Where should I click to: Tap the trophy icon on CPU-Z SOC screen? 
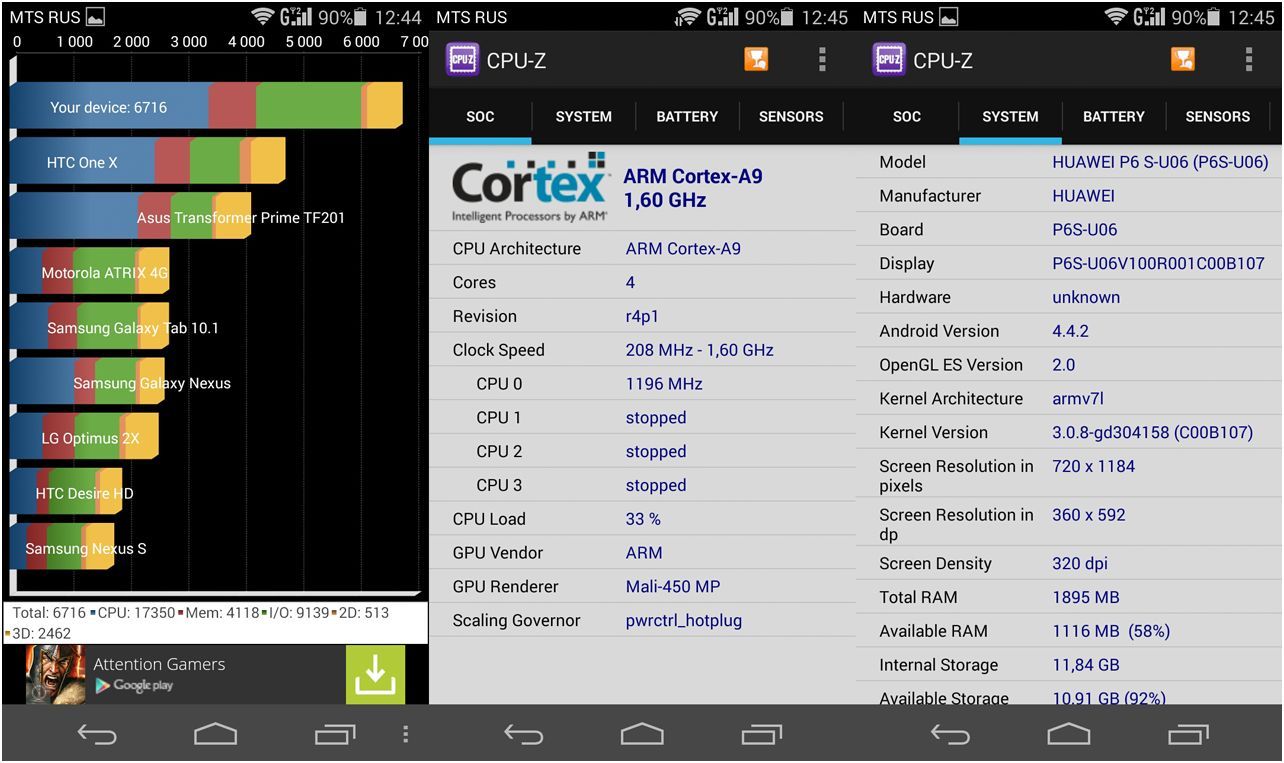point(756,60)
